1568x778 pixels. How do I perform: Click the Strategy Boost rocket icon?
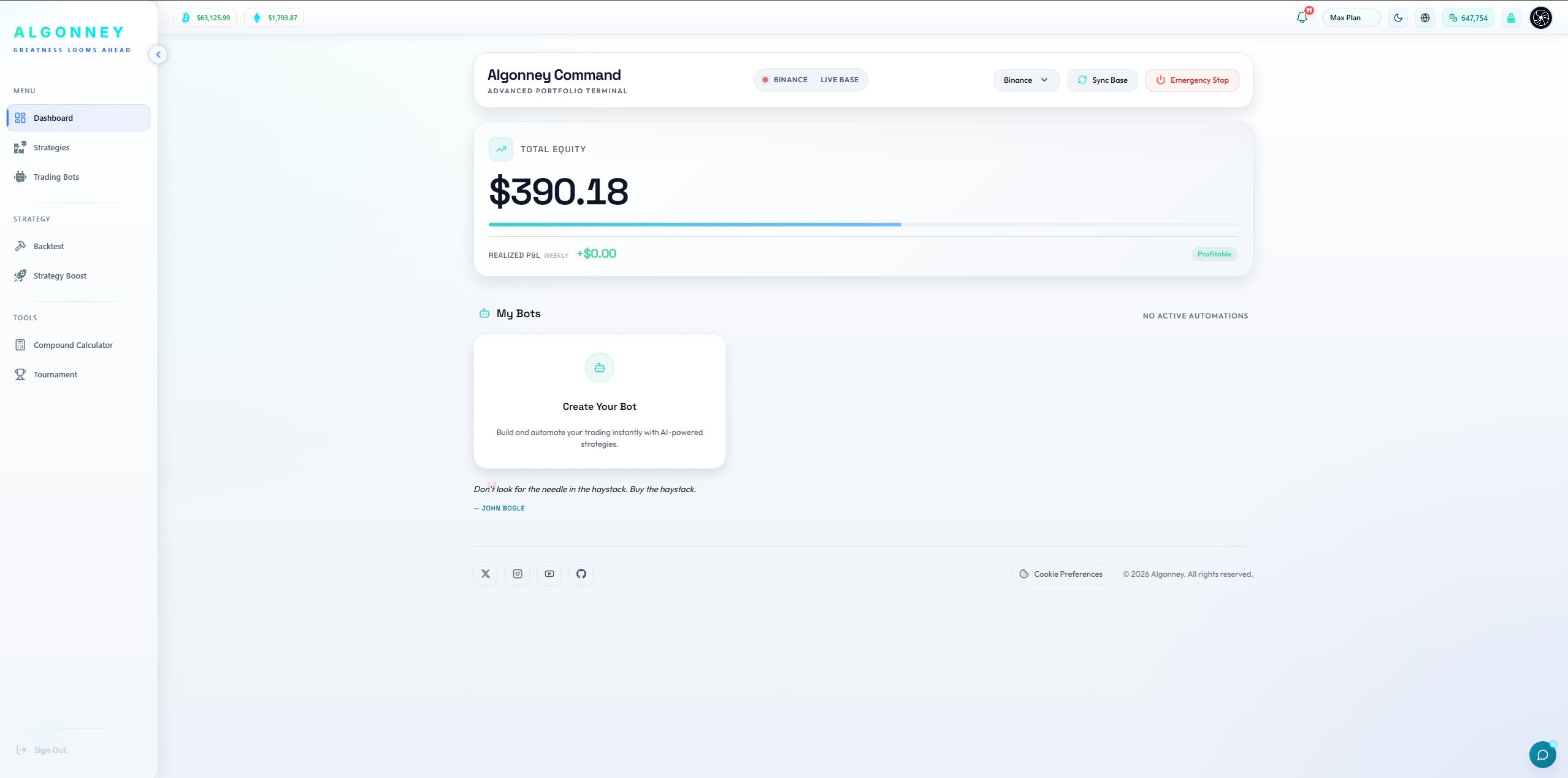[20, 275]
